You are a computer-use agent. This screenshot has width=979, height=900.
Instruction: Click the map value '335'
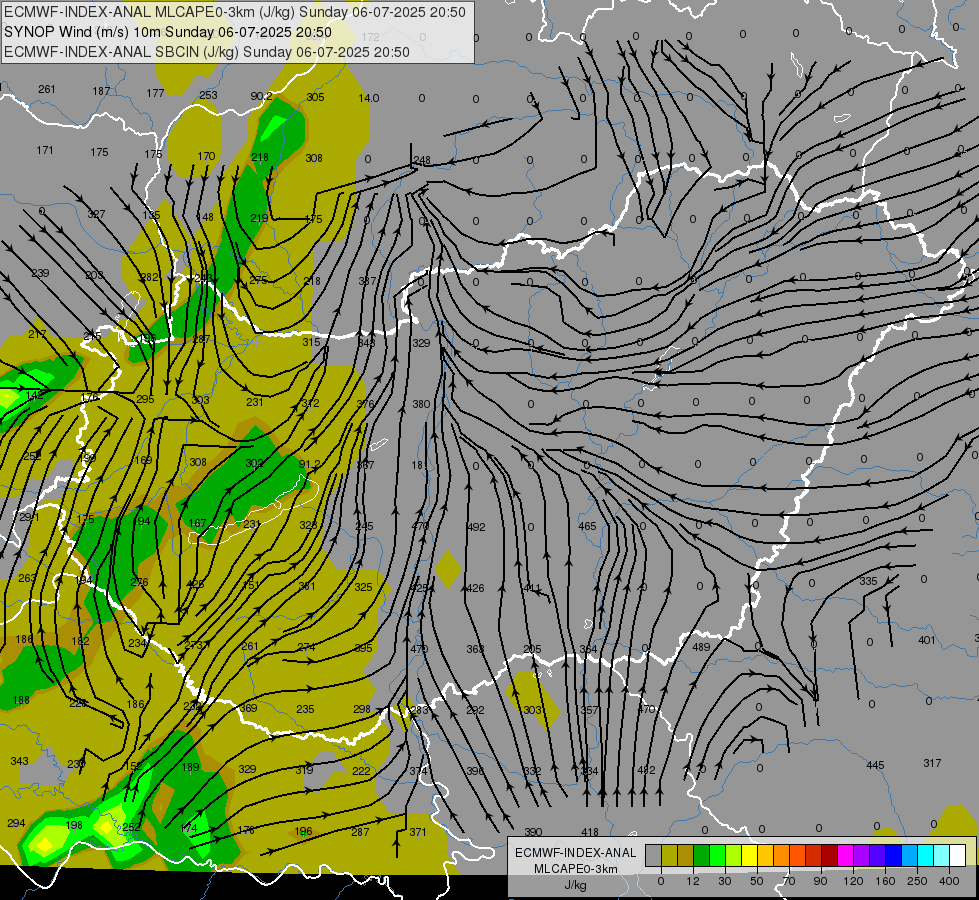[868, 581]
